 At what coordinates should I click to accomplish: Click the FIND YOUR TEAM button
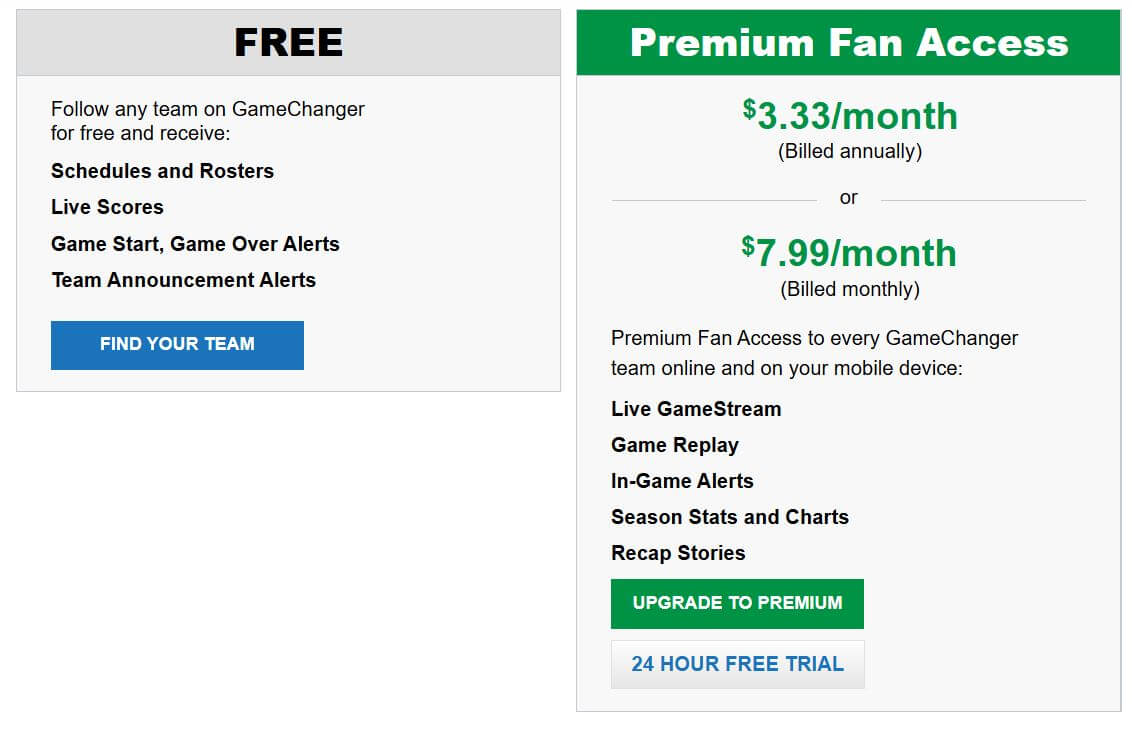tap(176, 344)
